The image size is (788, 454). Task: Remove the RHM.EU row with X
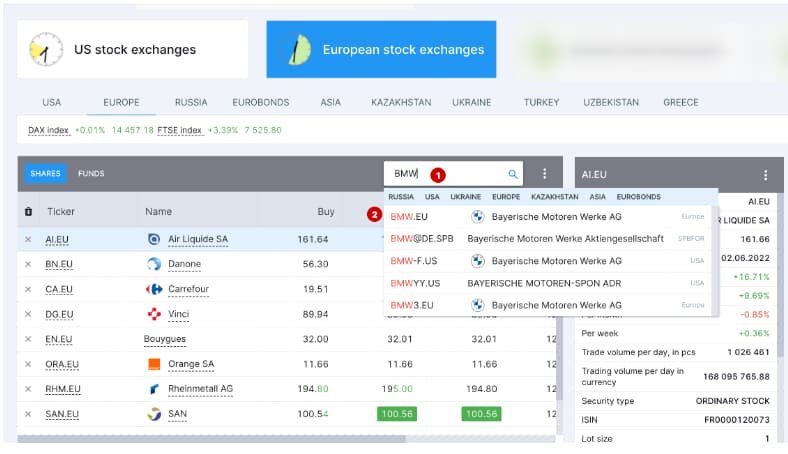pyautogui.click(x=28, y=389)
